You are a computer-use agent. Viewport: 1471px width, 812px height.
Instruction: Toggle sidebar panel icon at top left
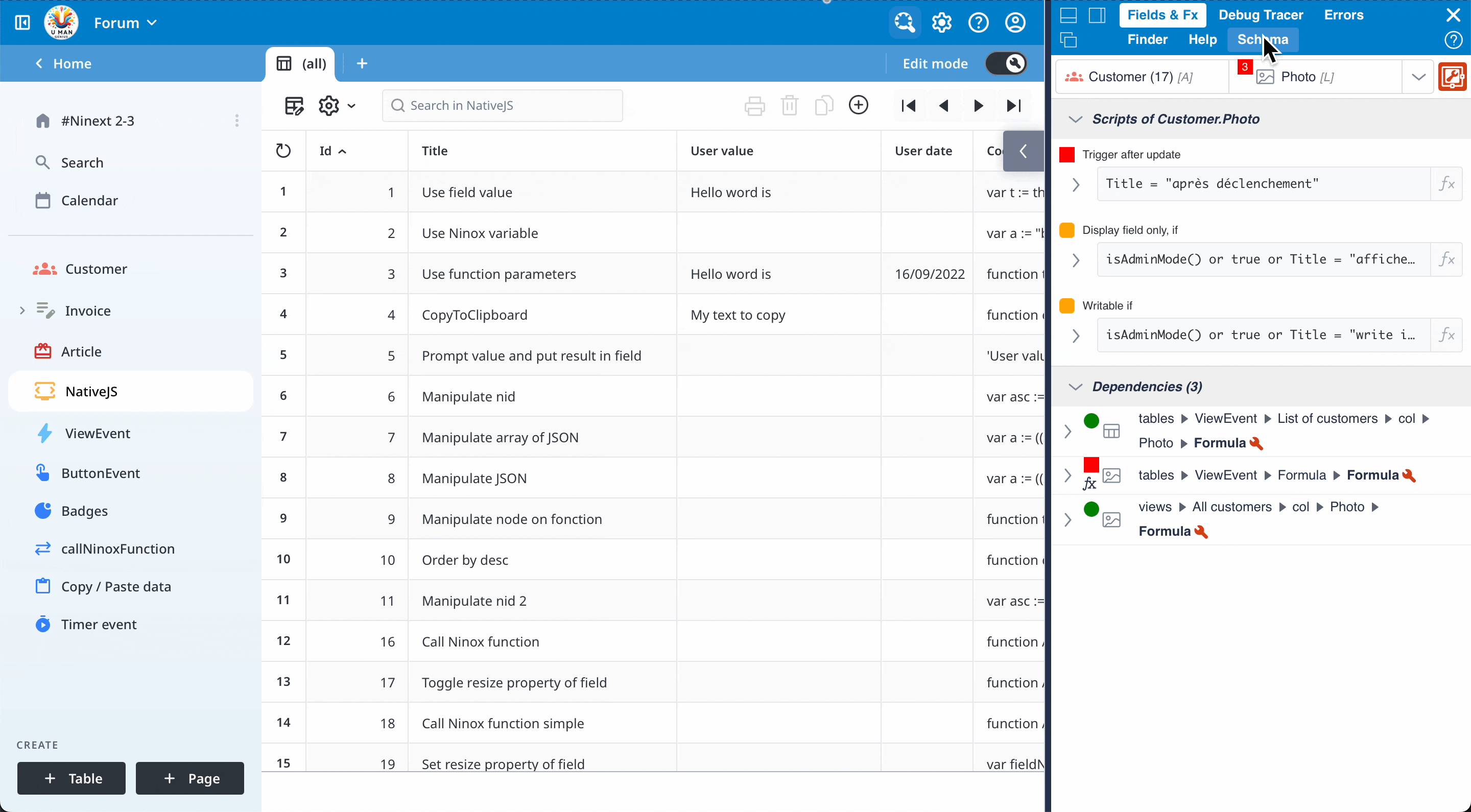coord(22,23)
